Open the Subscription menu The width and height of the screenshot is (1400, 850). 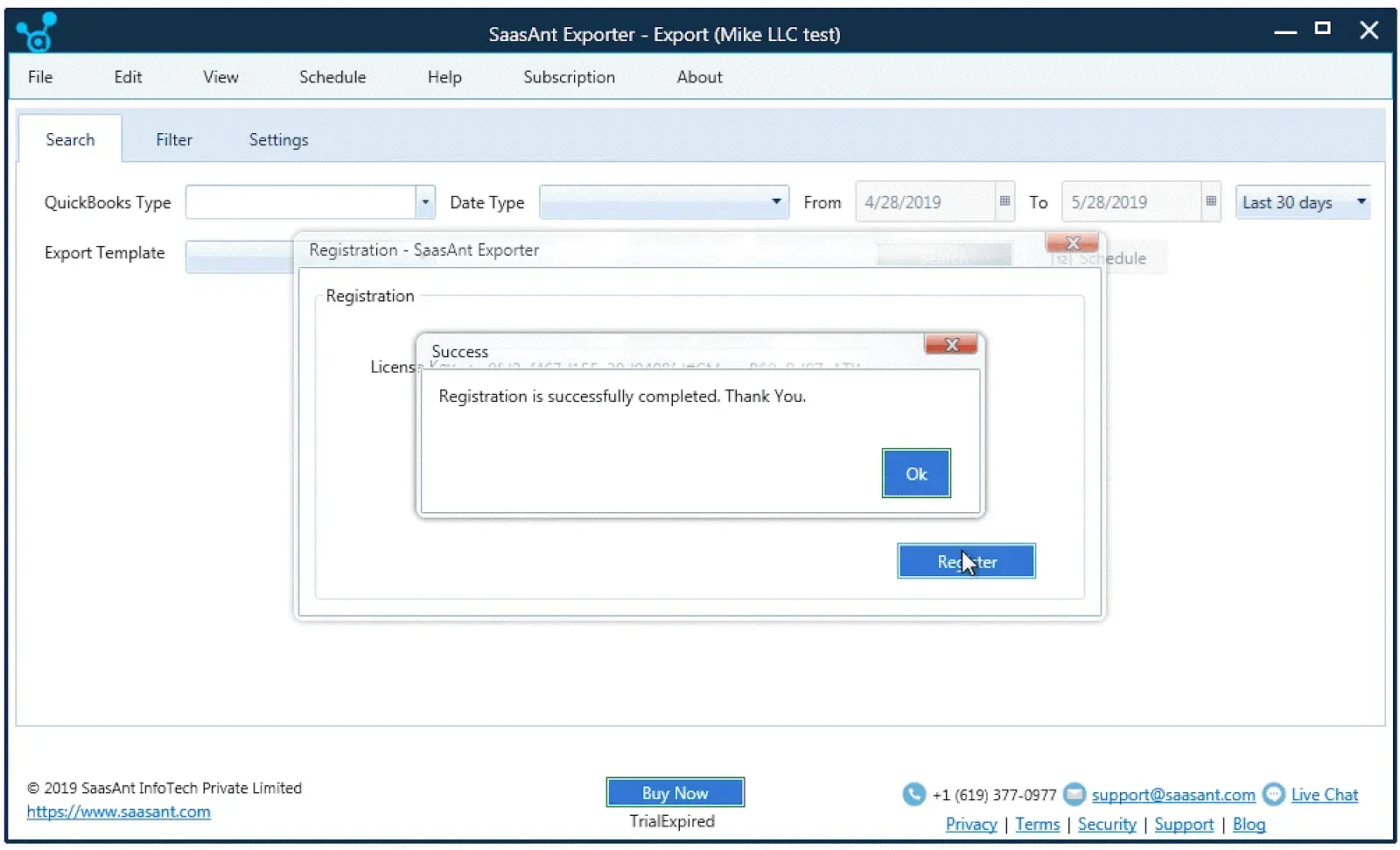click(569, 77)
